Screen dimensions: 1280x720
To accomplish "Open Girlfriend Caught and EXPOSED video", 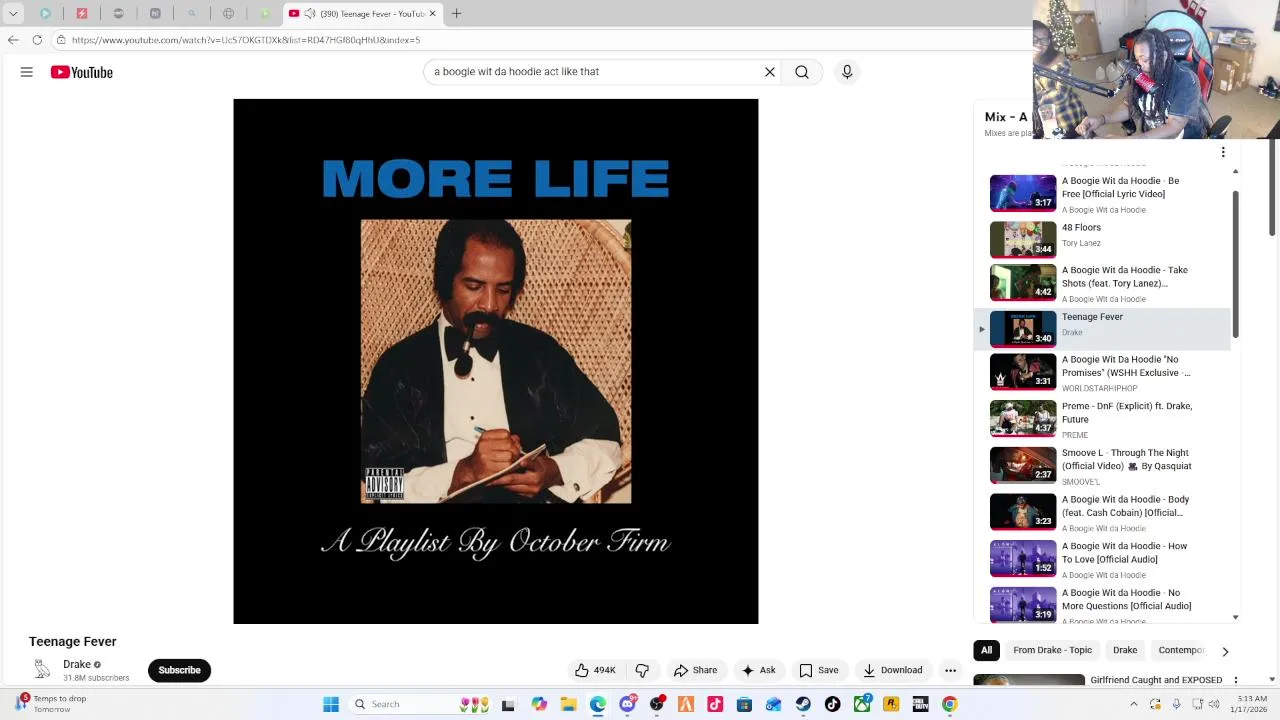I will click(x=1156, y=680).
